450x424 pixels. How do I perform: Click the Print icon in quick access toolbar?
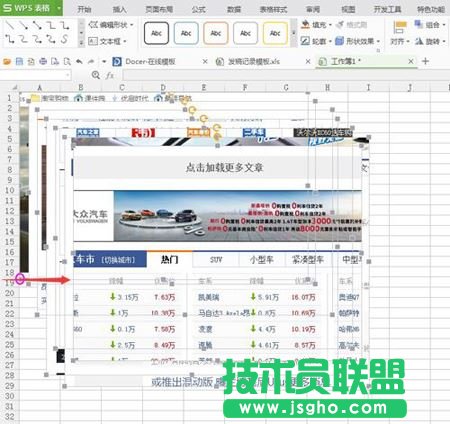[x=43, y=61]
